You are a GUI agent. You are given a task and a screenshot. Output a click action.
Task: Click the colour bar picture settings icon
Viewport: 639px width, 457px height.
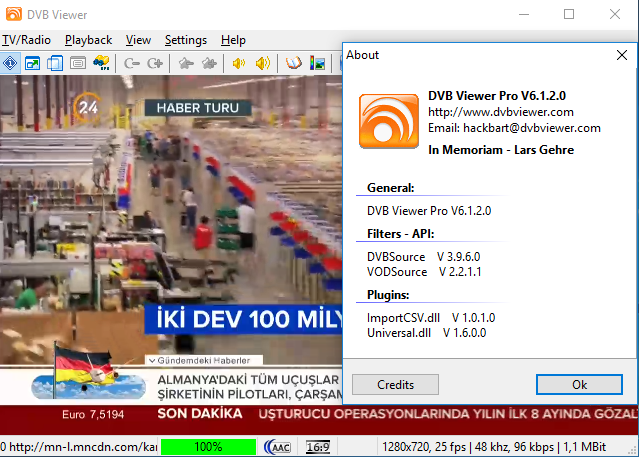pyautogui.click(x=317, y=63)
